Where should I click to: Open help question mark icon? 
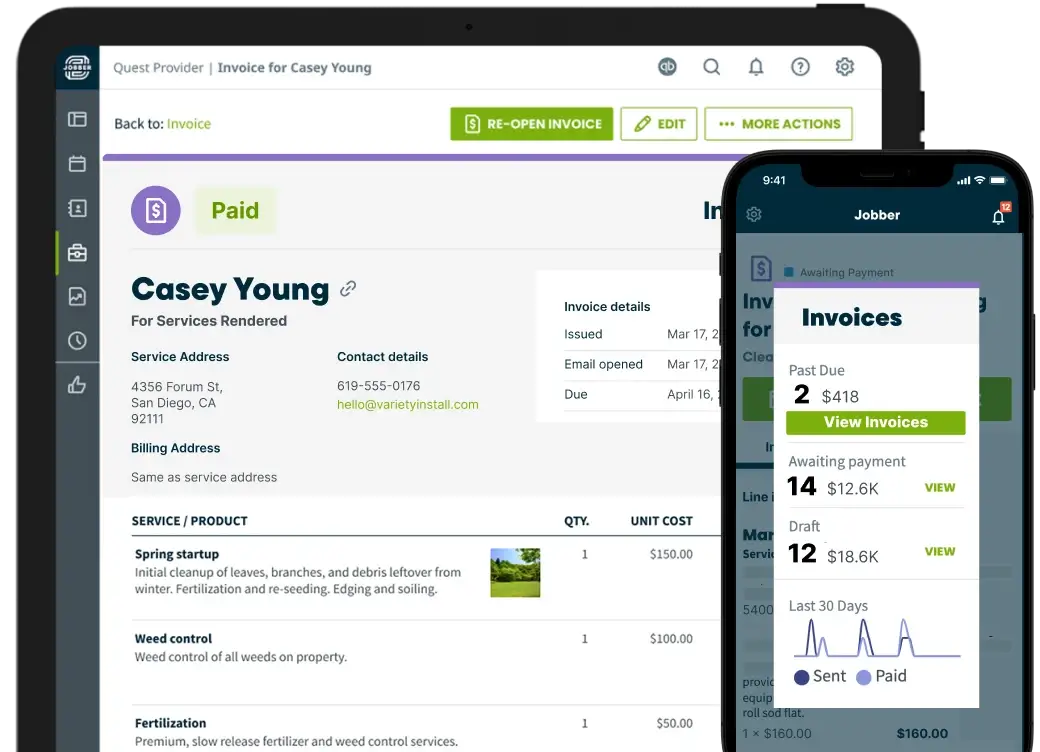coord(801,67)
